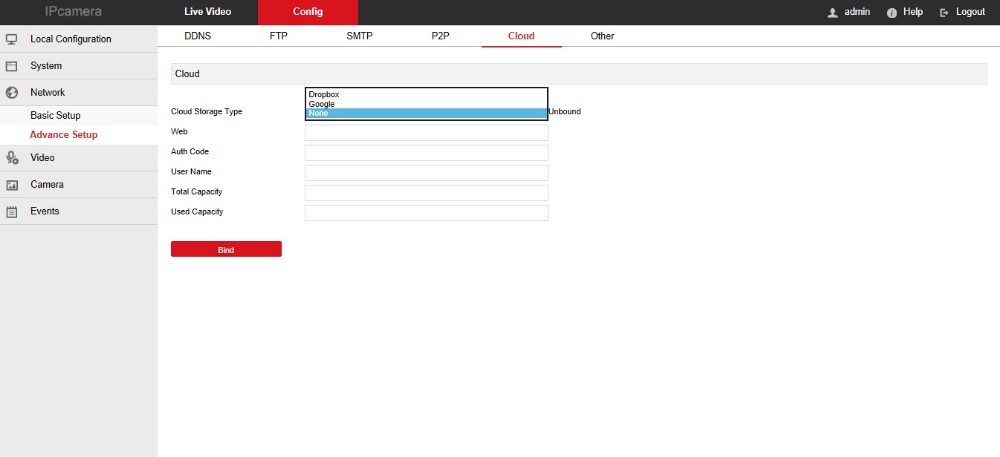Focus the Web input field

coord(427,133)
